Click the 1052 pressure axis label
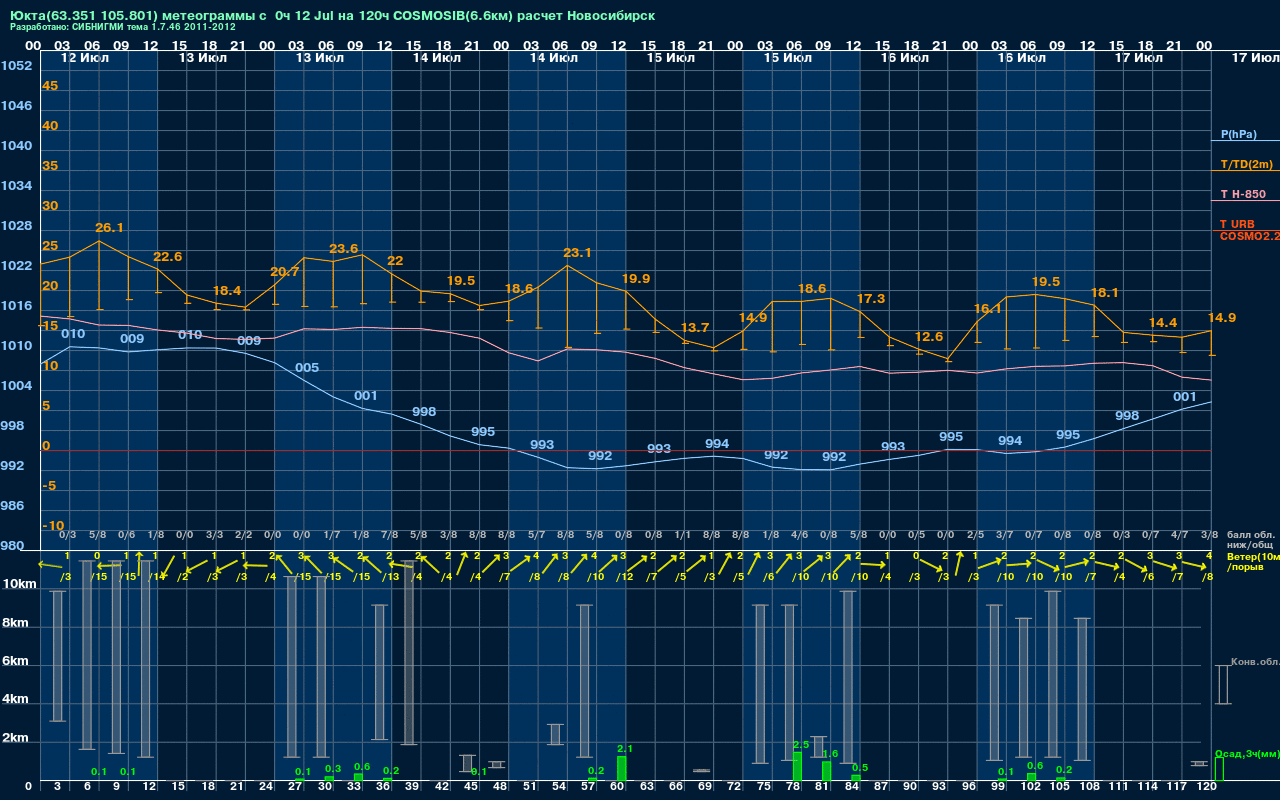This screenshot has width=1280, height=800. (x=16, y=66)
